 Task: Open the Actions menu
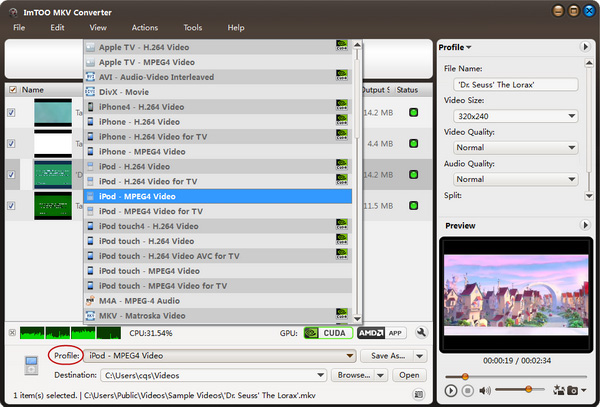pos(145,28)
